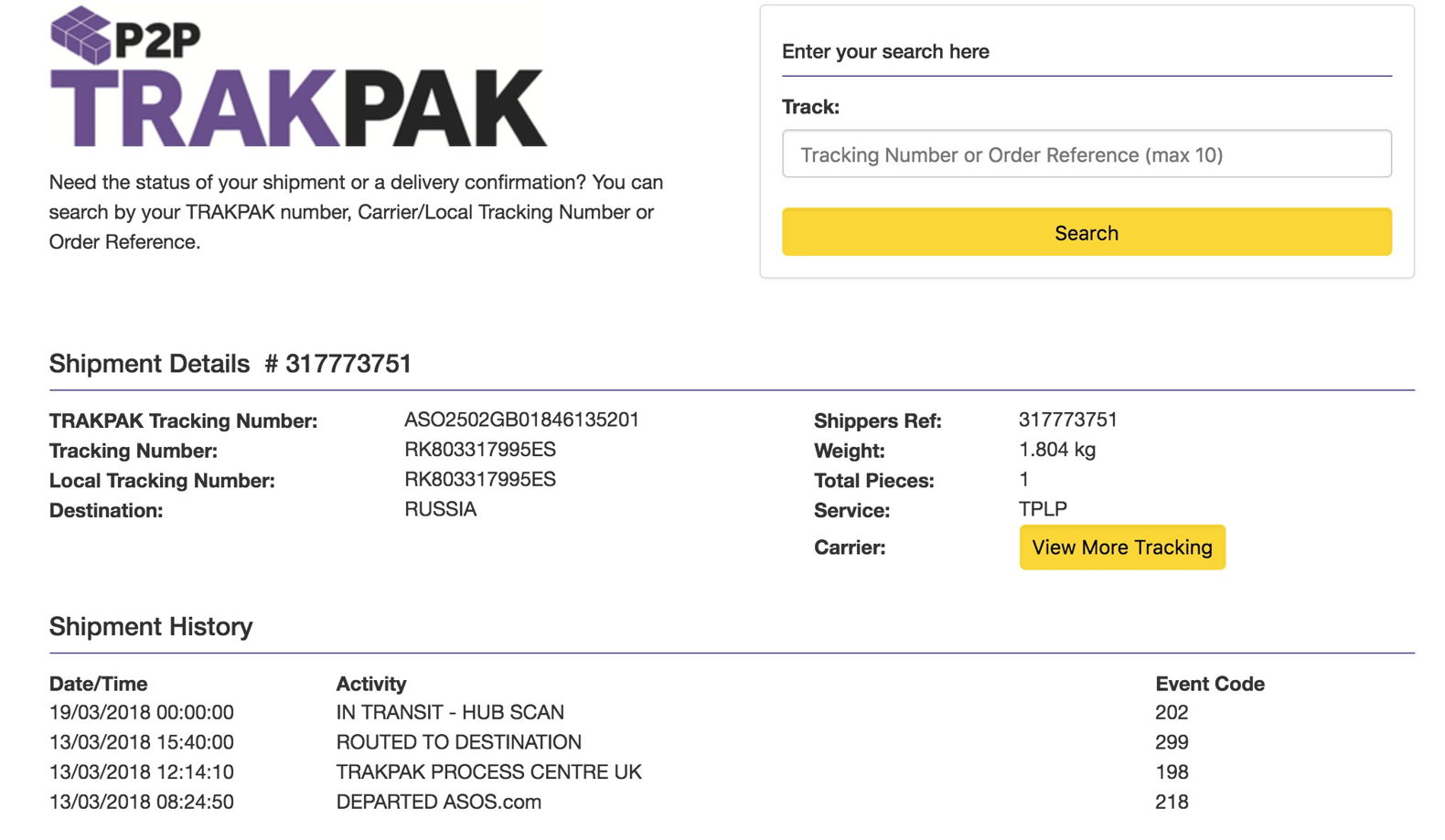
Task: Click the DEPARTED ASOS.com activity entry
Action: point(439,802)
